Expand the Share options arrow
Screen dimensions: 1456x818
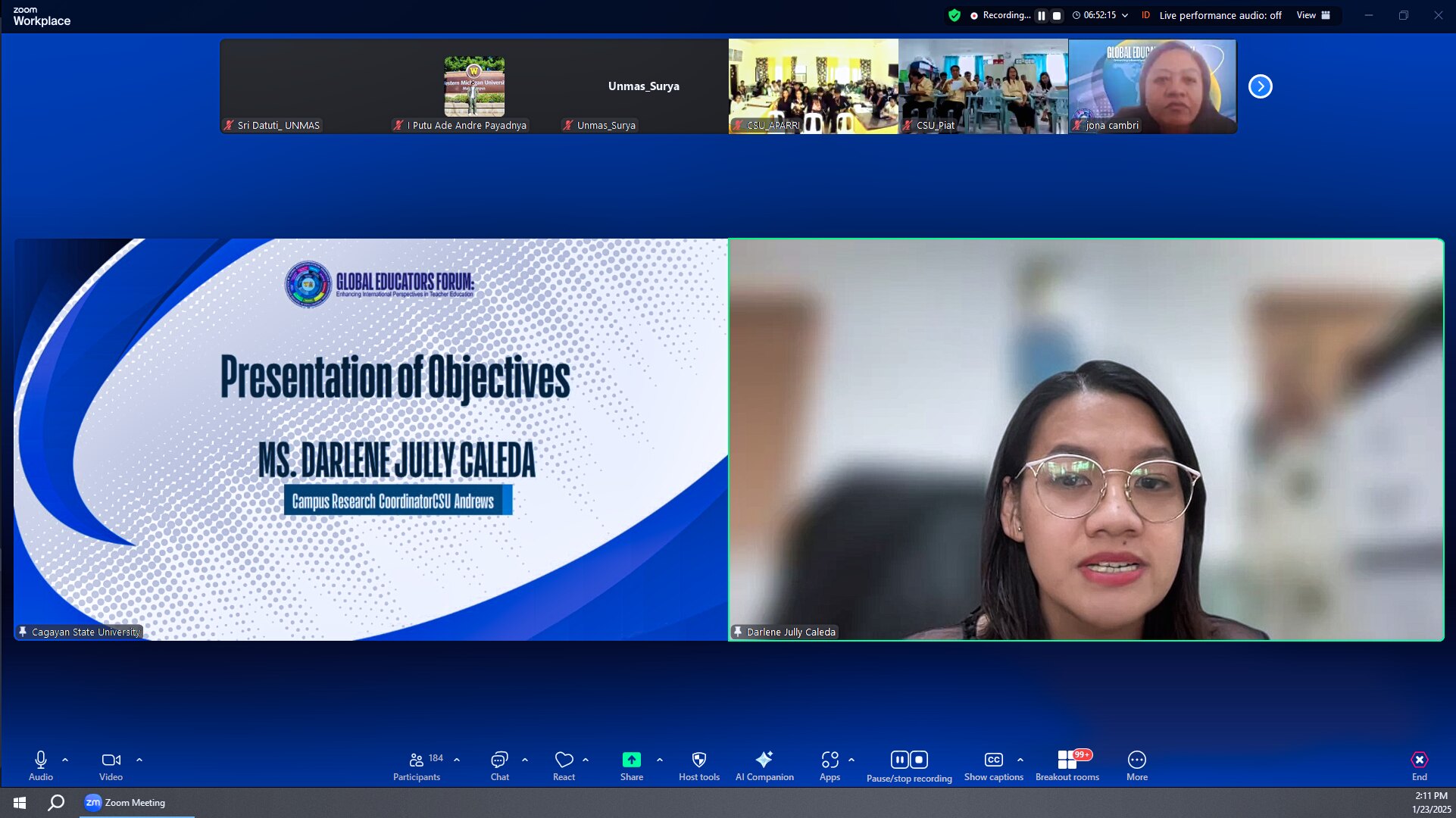(660, 760)
